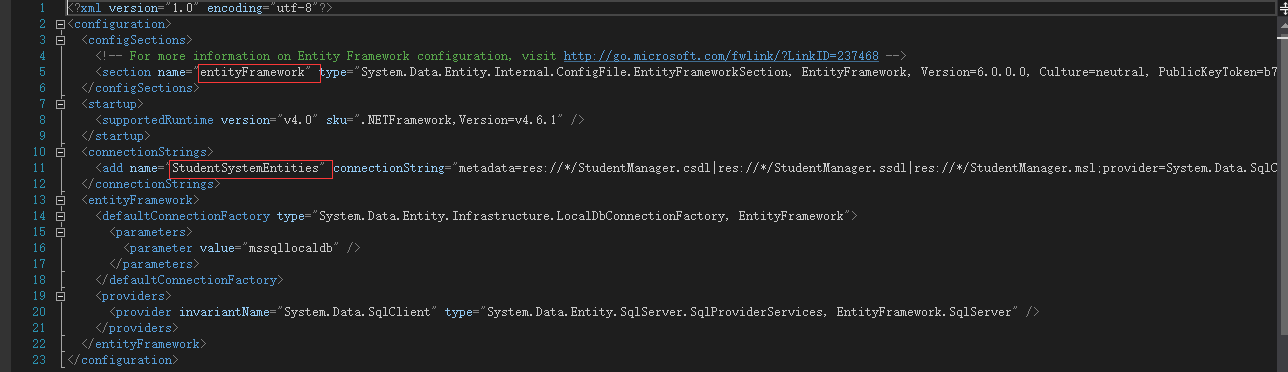Viewport: 1288px width, 372px height.
Task: Collapse the <providers> block
Action: [60, 296]
